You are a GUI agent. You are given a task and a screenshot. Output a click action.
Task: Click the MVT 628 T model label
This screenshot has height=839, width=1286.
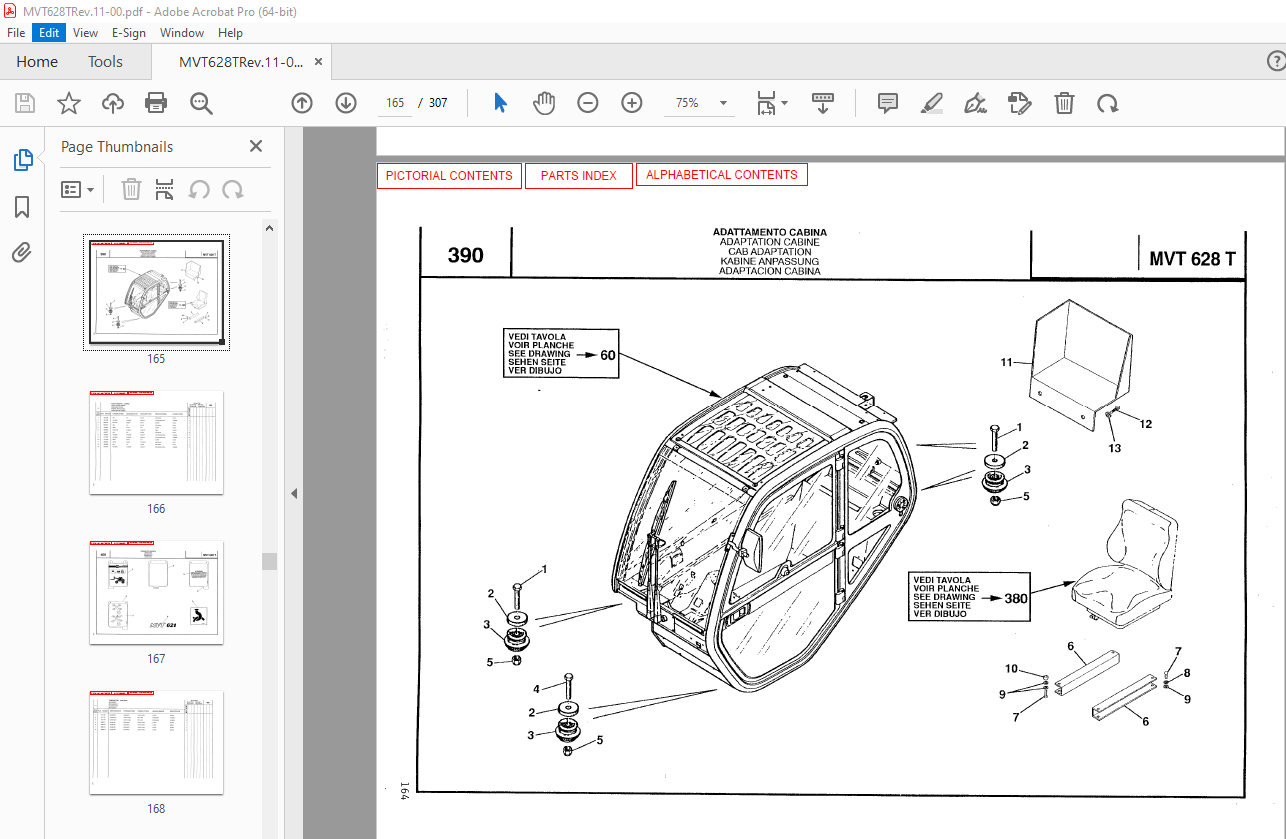tap(1192, 259)
